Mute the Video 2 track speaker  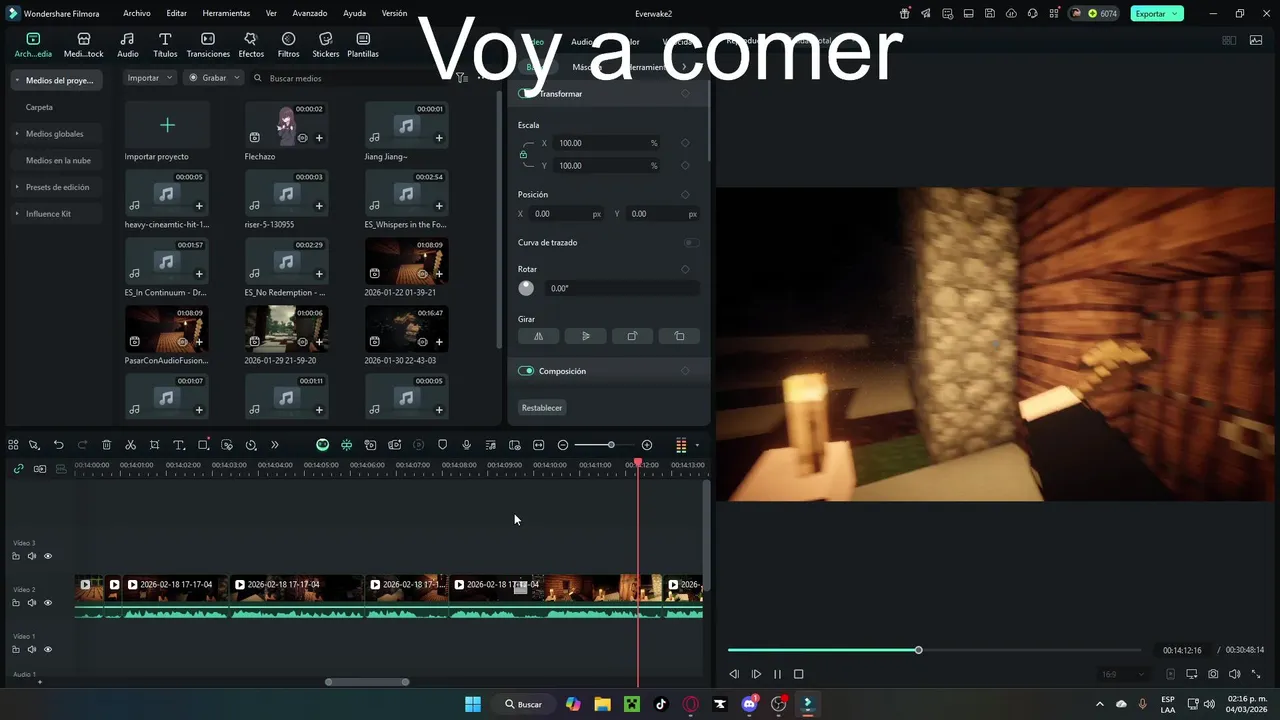click(31, 603)
